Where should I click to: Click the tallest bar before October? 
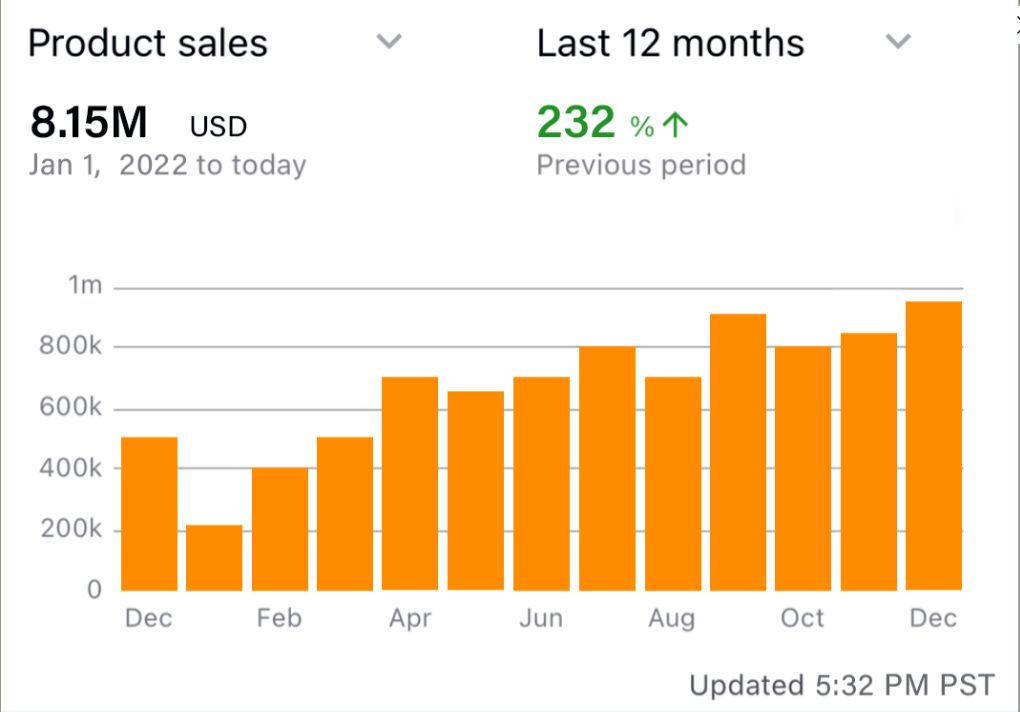tap(738, 452)
